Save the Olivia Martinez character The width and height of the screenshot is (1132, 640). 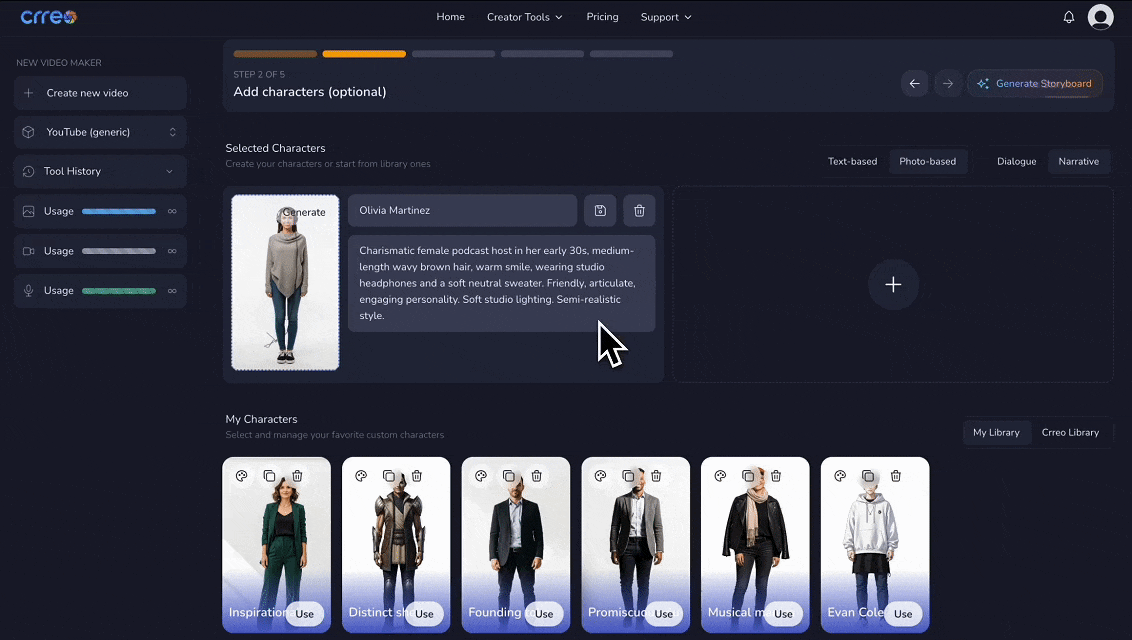[600, 211]
